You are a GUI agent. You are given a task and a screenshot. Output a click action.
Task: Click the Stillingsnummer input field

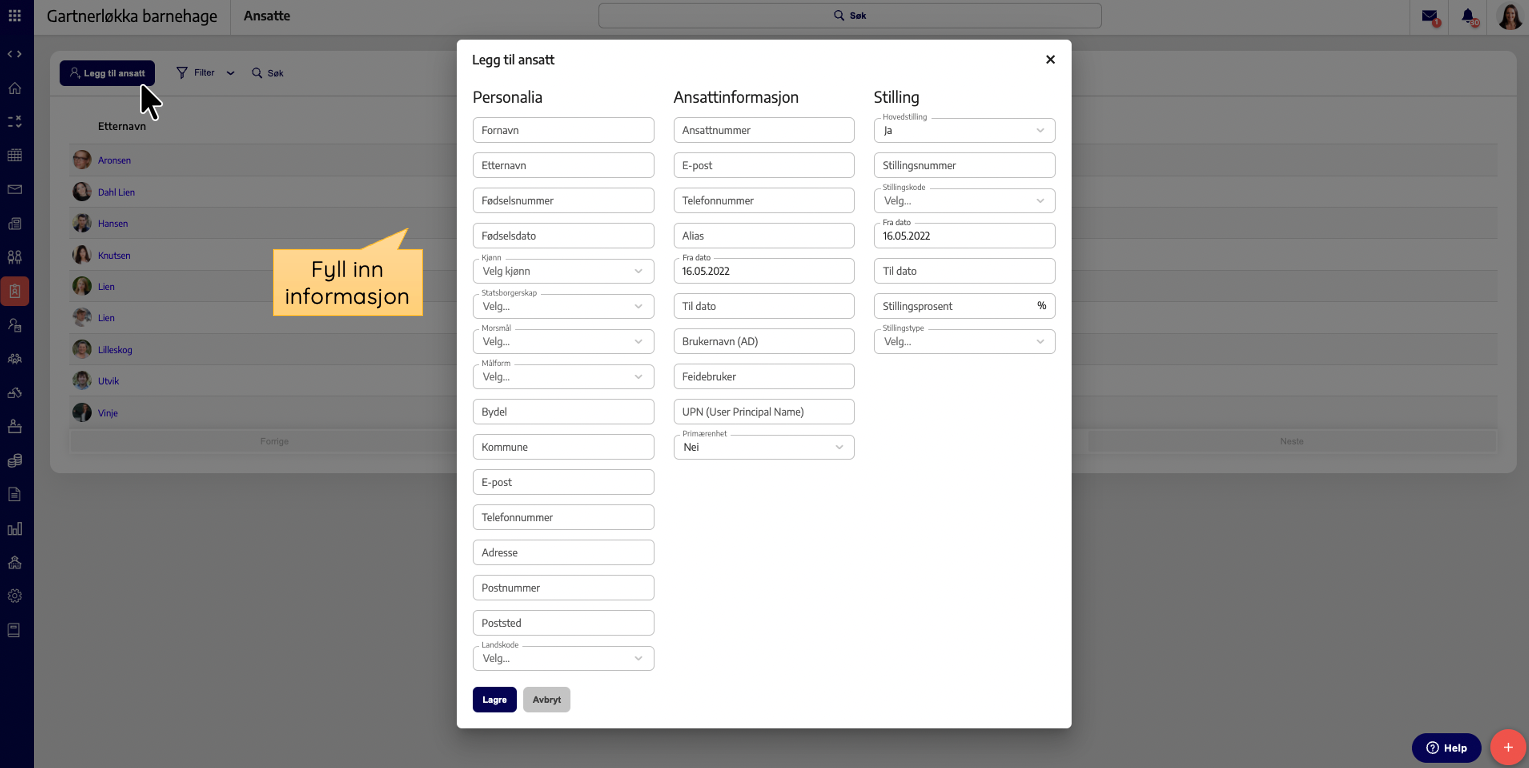coord(964,165)
